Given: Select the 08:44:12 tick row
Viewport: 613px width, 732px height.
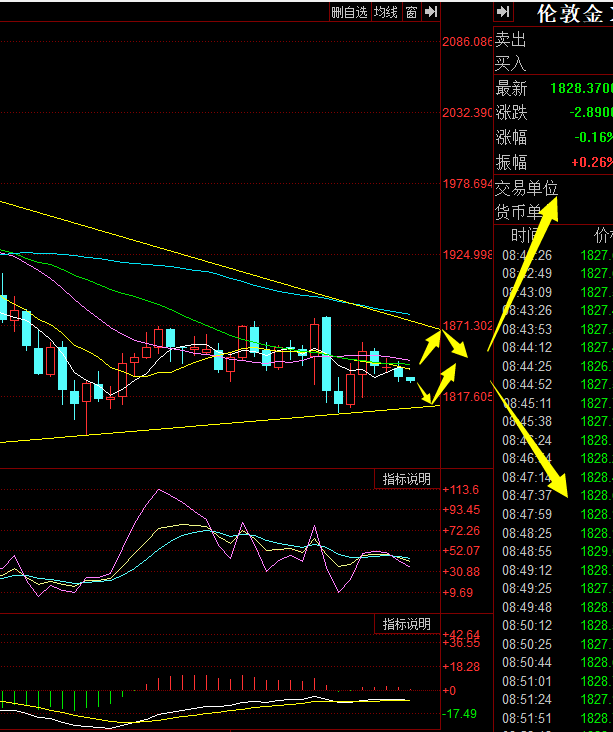Looking at the screenshot, I should [x=553, y=347].
